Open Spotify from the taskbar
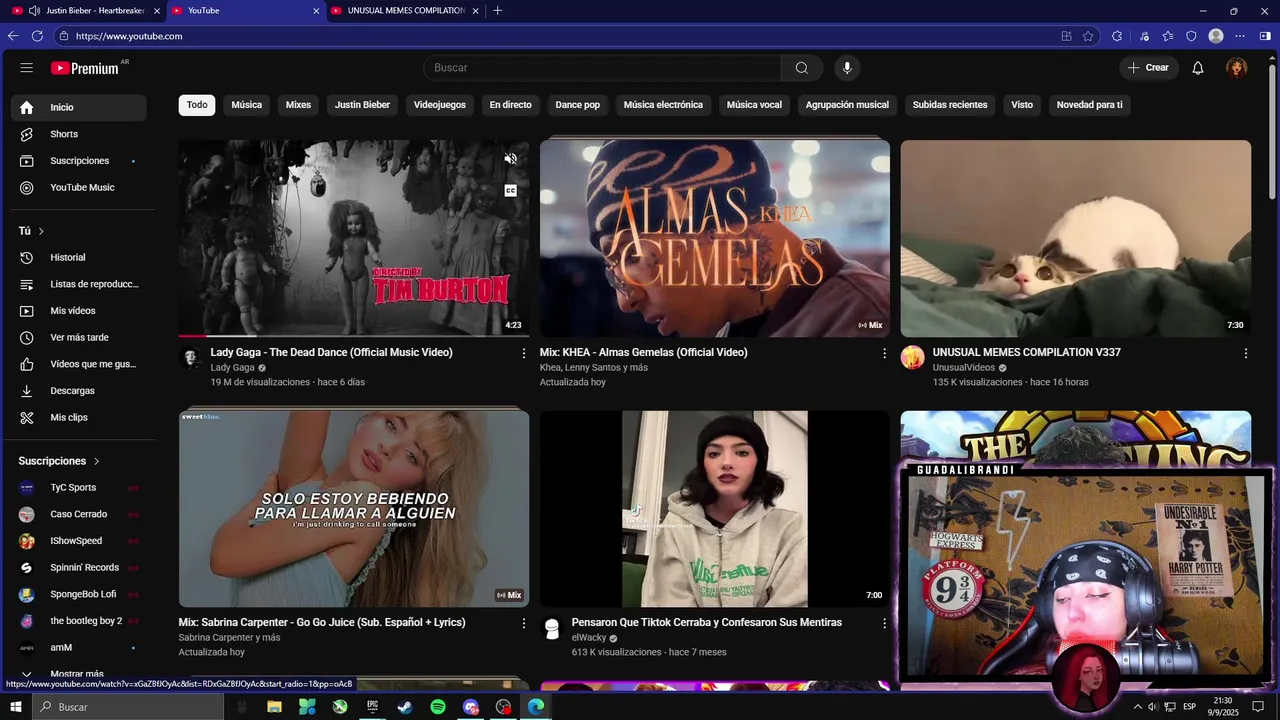 point(438,707)
